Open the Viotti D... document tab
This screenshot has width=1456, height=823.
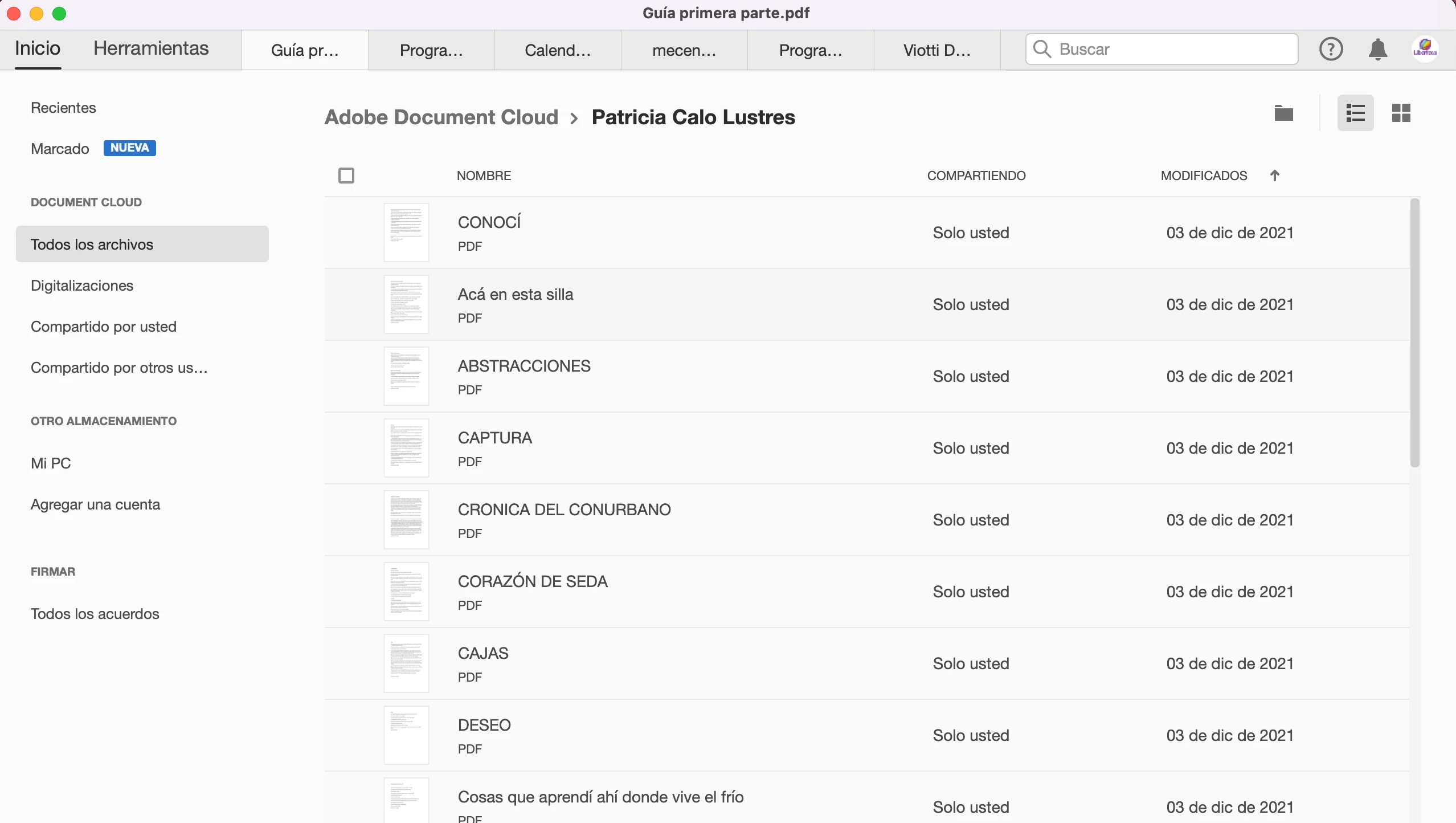click(937, 50)
